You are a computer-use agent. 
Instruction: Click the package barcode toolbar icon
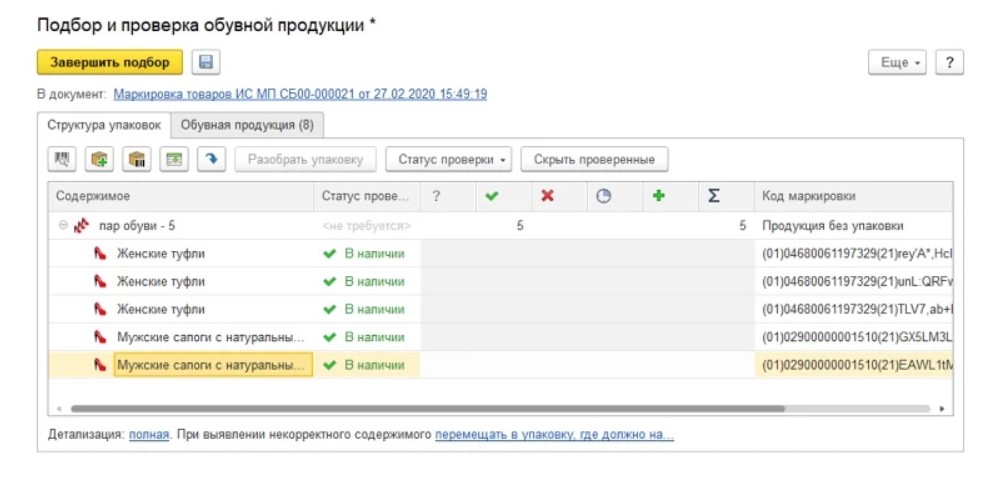click(137, 159)
